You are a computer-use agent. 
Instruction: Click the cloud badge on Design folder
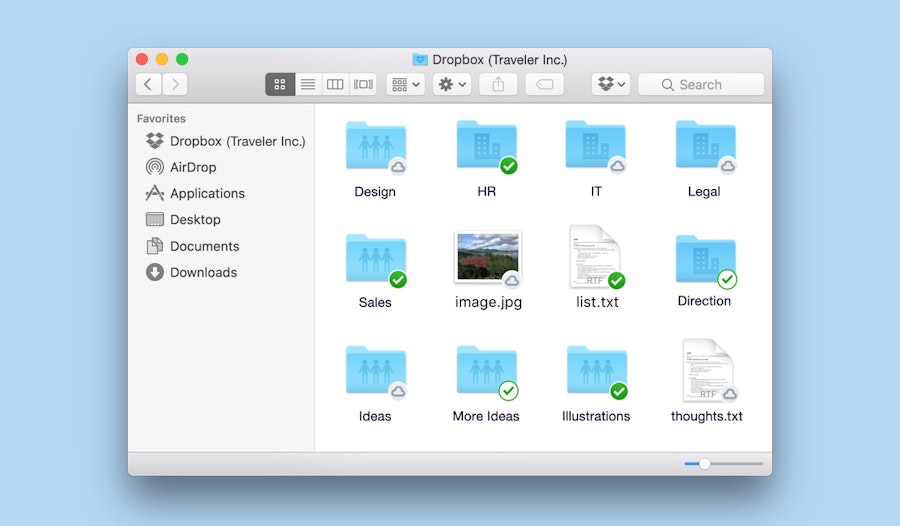tap(398, 167)
